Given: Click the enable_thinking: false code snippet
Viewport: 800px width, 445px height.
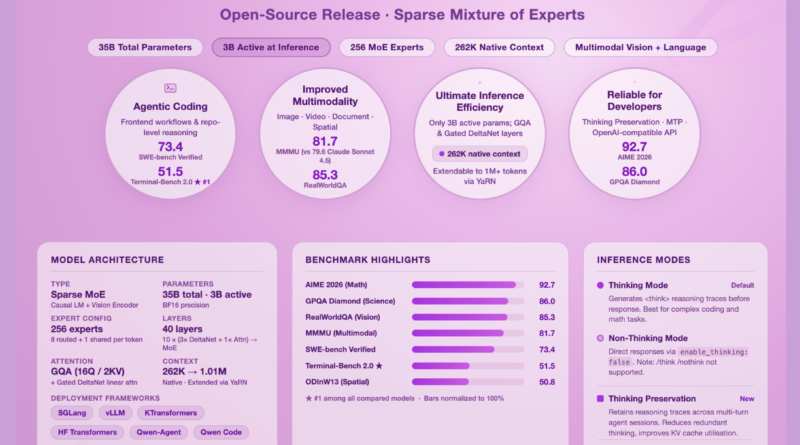Looking at the screenshot, I should point(678,357).
